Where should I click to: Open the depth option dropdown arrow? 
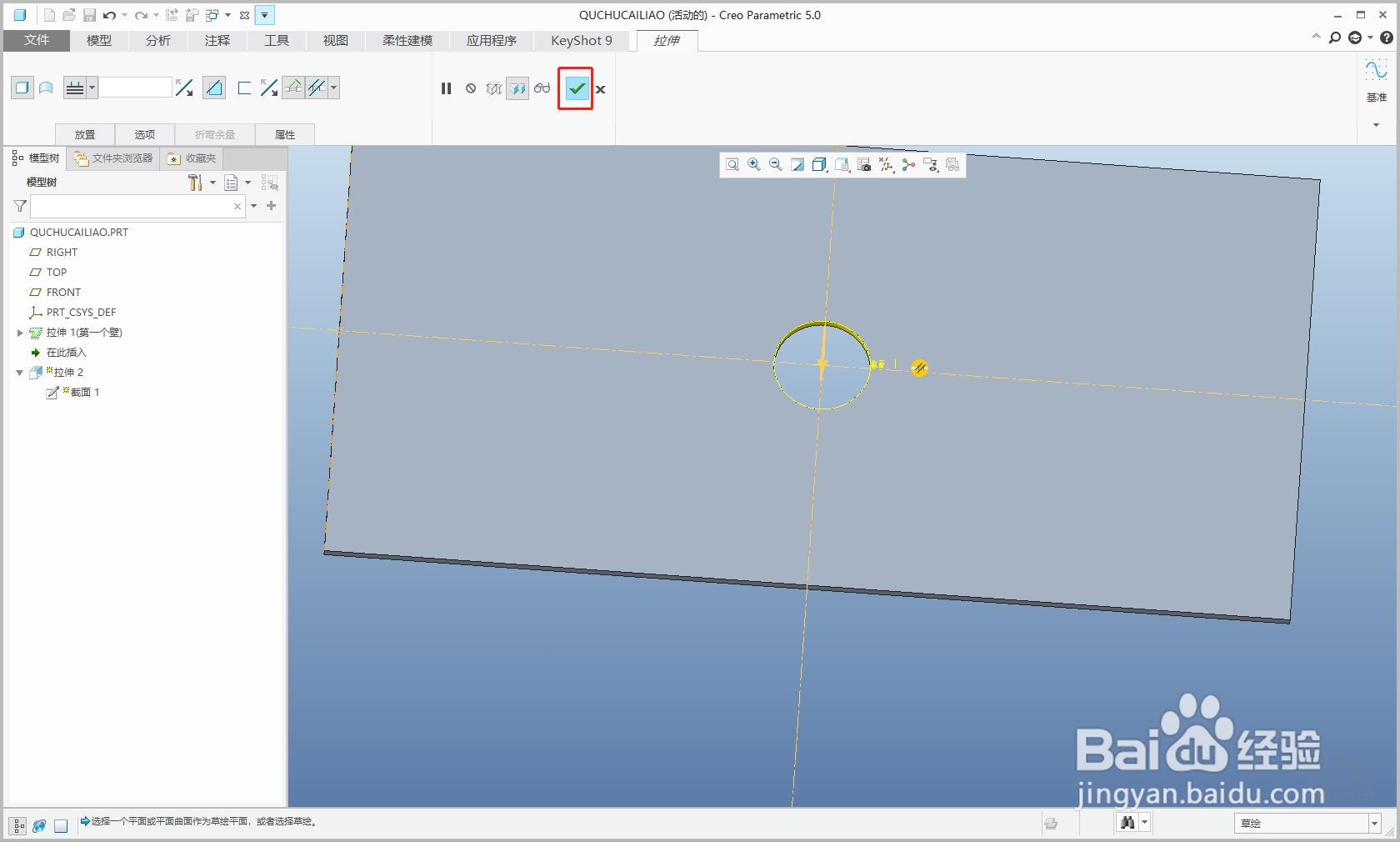(92, 88)
